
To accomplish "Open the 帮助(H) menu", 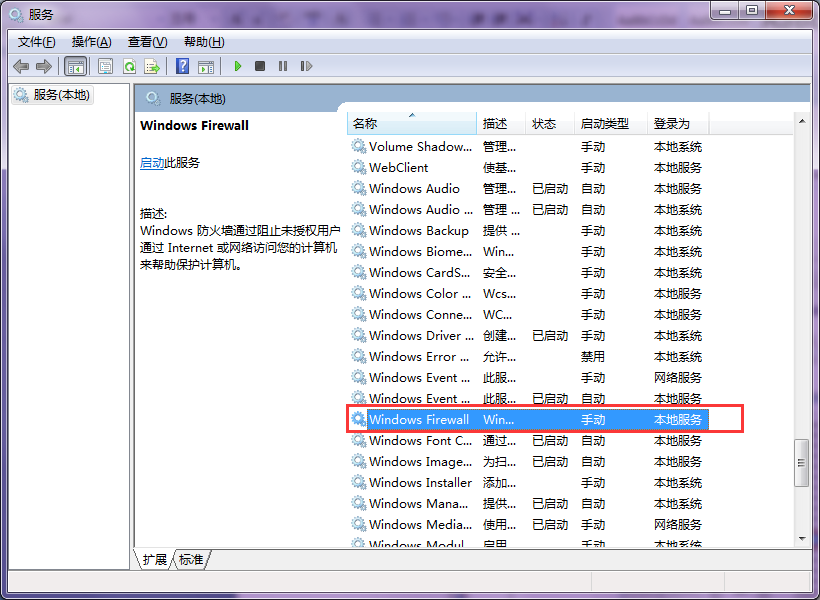I will pyautogui.click(x=204, y=42).
